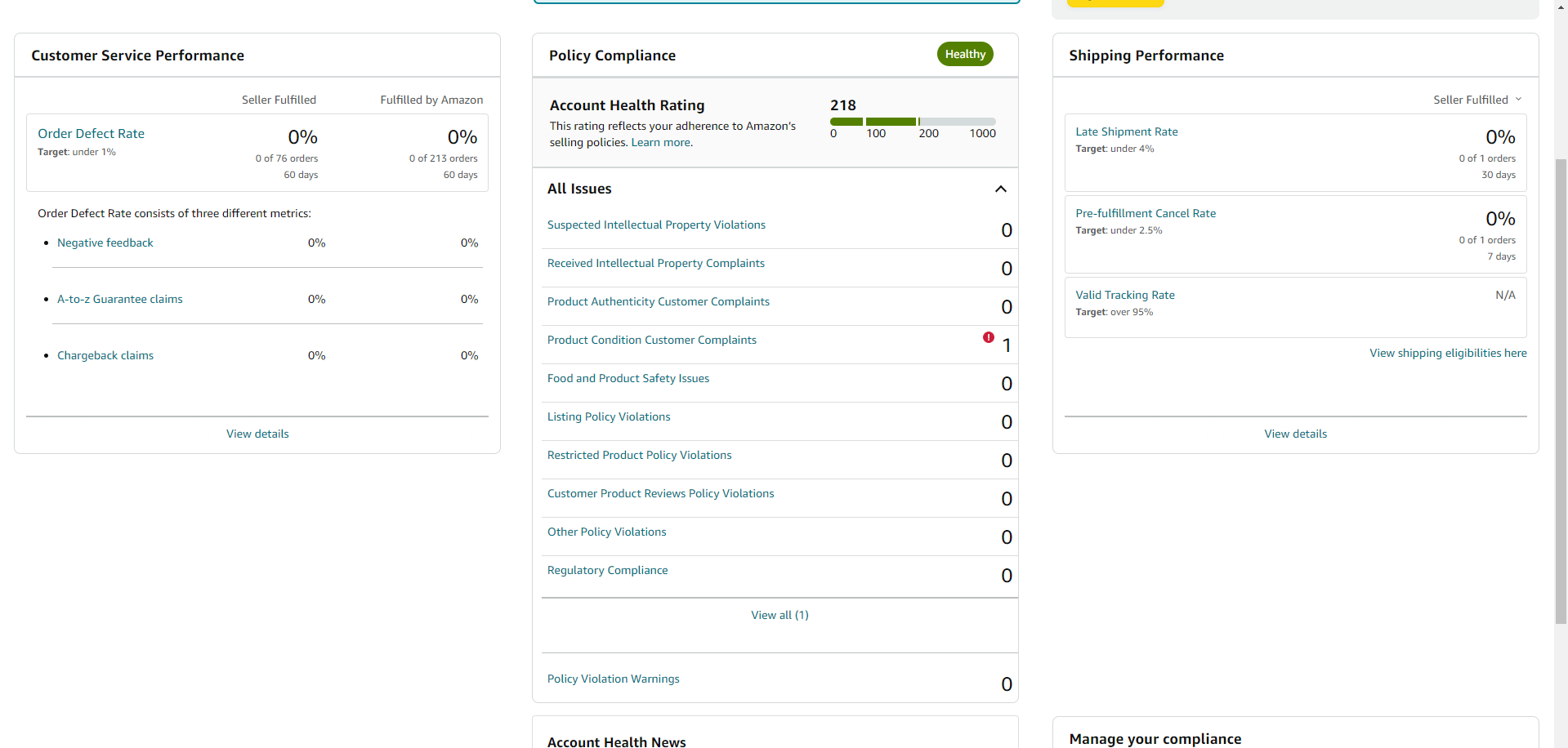The image size is (1568, 748).
Task: Open Product Authenticity Customer Complaints
Action: [x=659, y=301]
